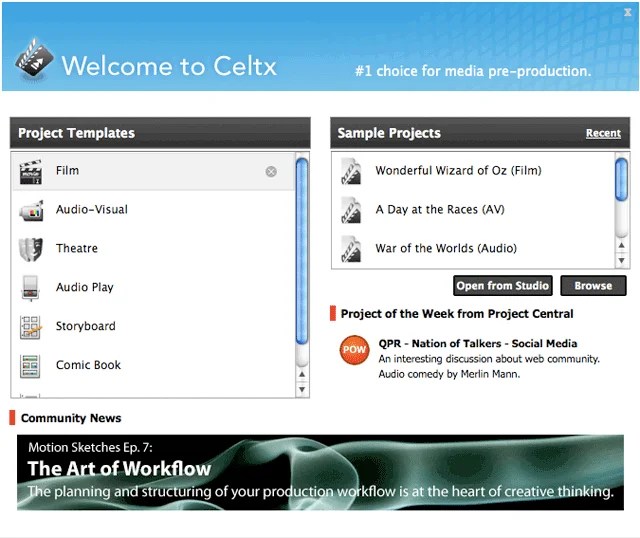Image resolution: width=640 pixels, height=538 pixels.
Task: Open QPR - Nation of Talkers project link
Action: point(478,344)
